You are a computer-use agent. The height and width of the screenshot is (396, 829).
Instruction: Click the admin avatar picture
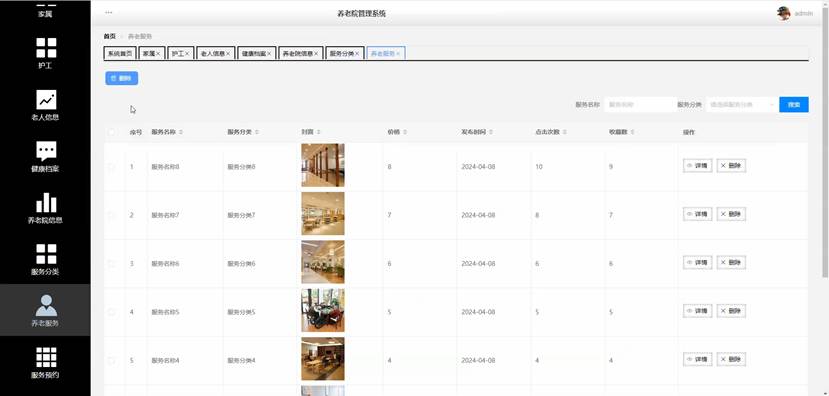click(x=784, y=13)
